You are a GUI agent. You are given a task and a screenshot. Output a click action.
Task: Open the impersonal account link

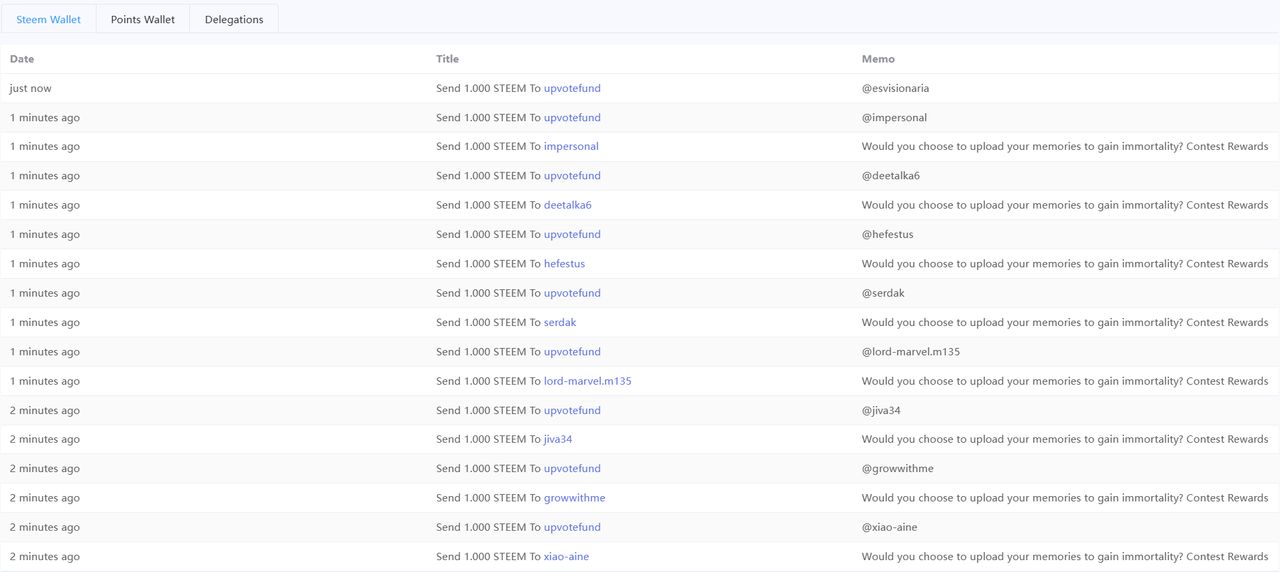[571, 146]
